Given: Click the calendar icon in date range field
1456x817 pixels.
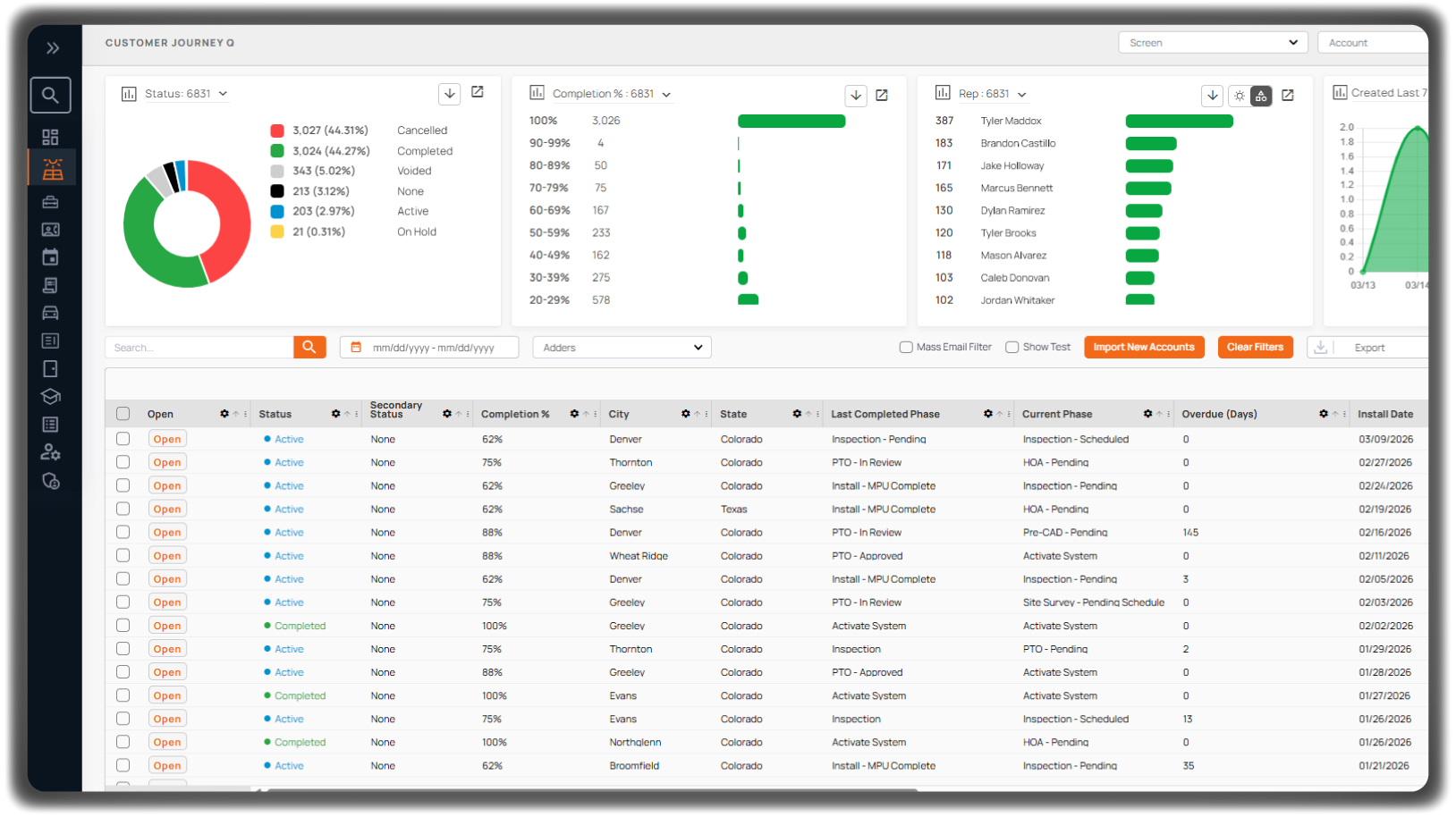Looking at the screenshot, I should (356, 347).
